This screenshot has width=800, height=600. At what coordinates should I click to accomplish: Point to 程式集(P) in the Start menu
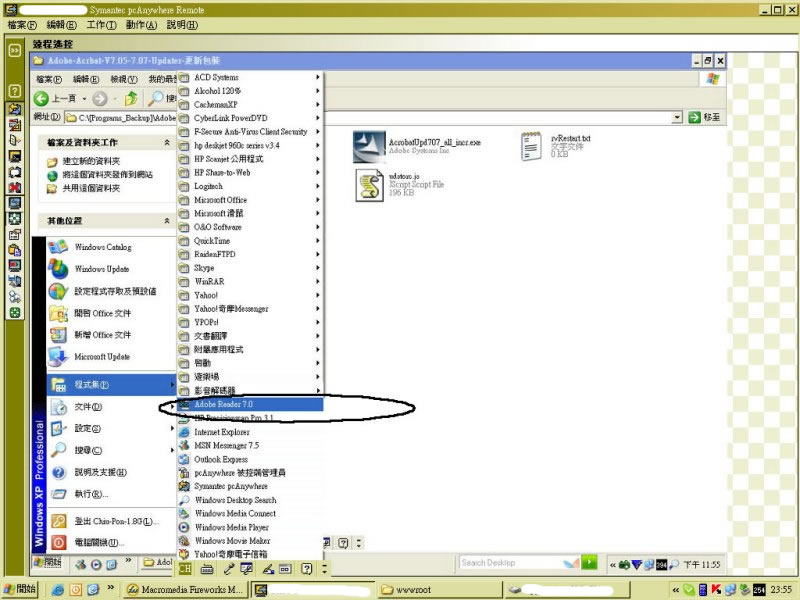112,385
